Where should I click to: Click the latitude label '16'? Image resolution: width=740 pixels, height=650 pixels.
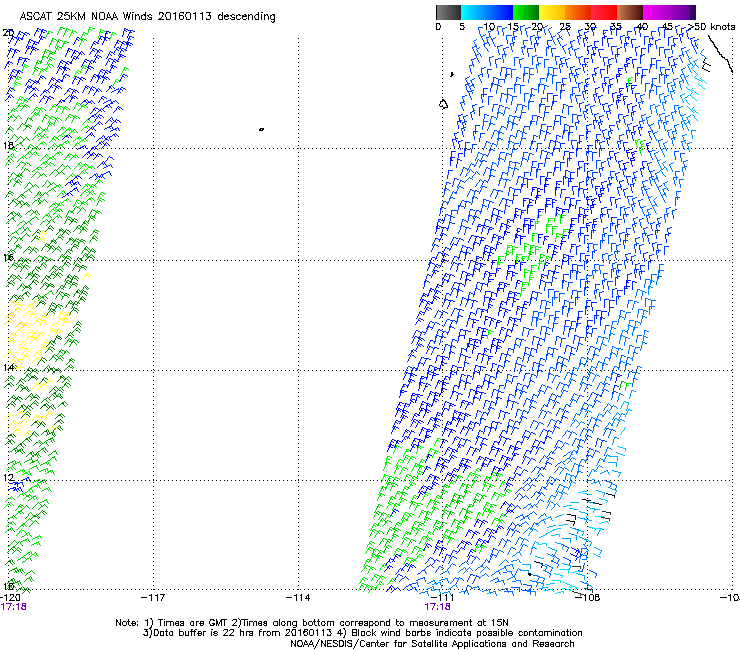[x=8, y=257]
